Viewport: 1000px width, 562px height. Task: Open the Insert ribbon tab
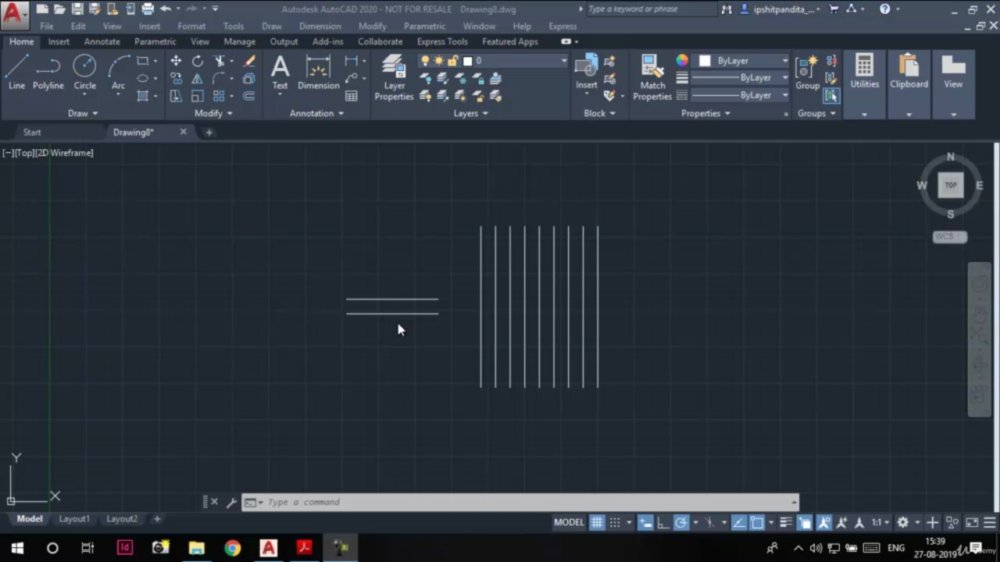click(59, 41)
